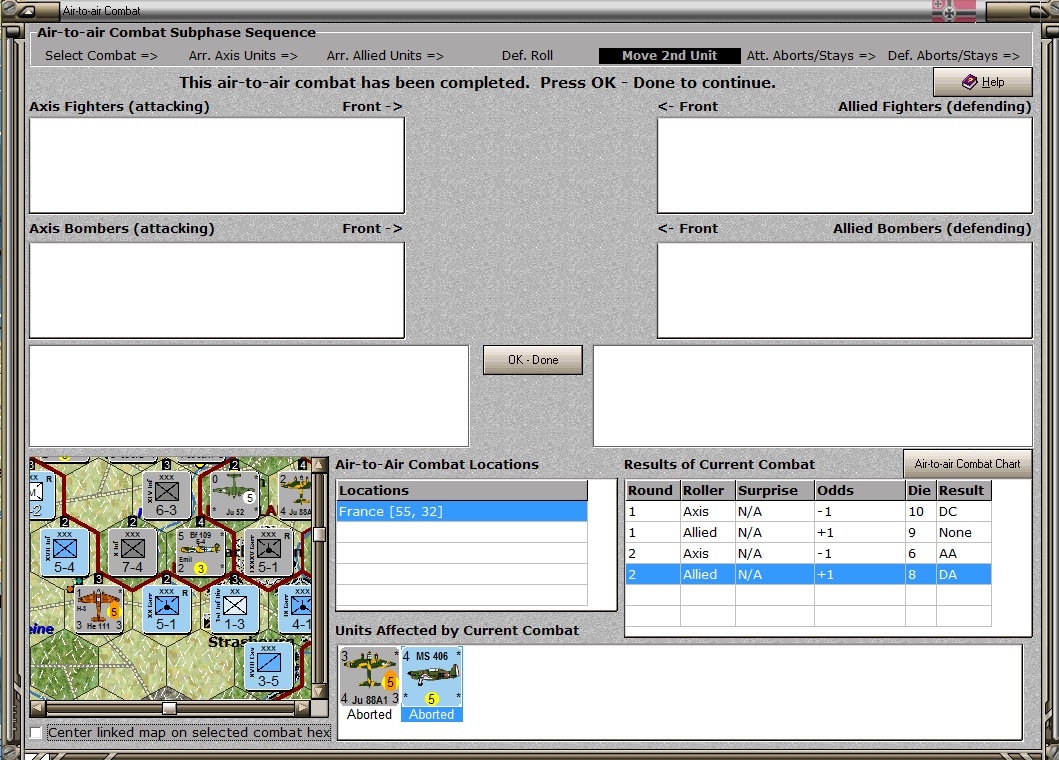
Task: Click the Surprise column header
Action: (775, 490)
